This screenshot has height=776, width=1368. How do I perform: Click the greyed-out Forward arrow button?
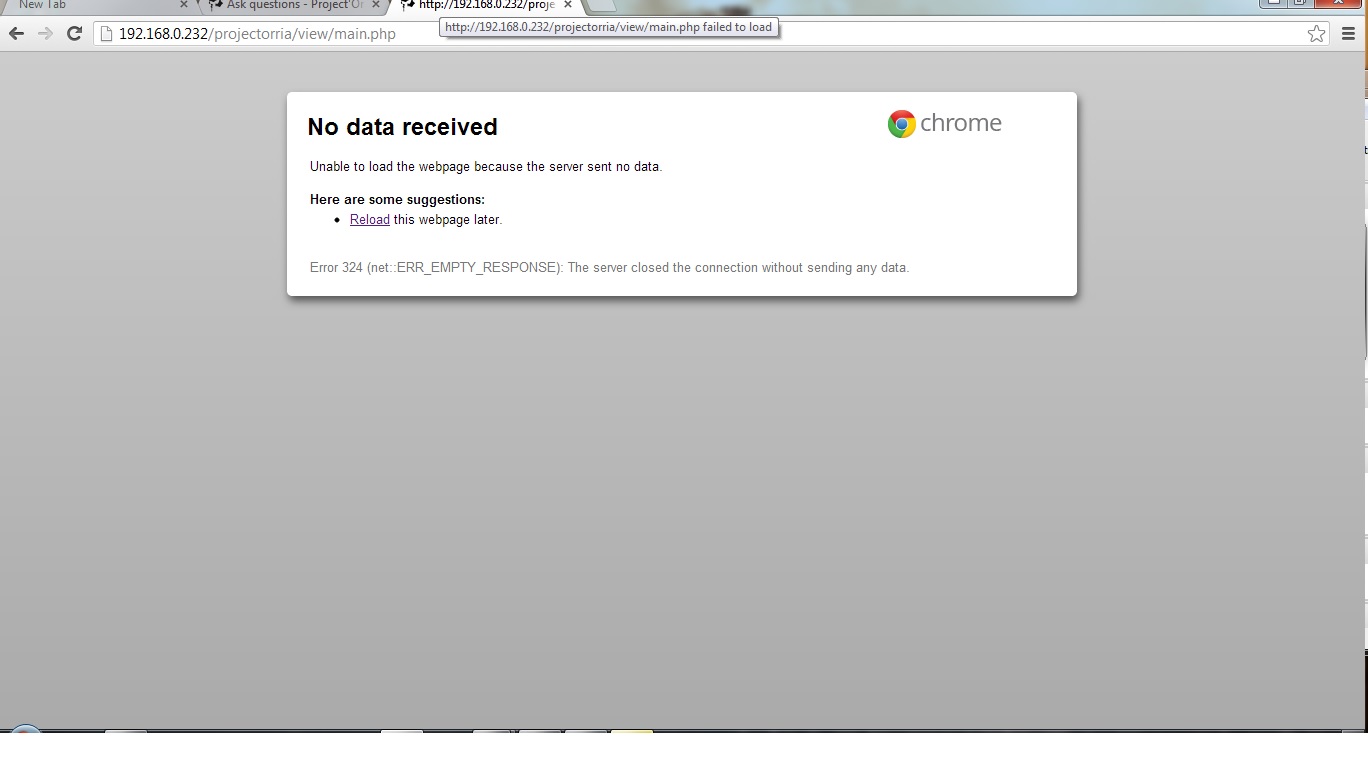click(45, 34)
